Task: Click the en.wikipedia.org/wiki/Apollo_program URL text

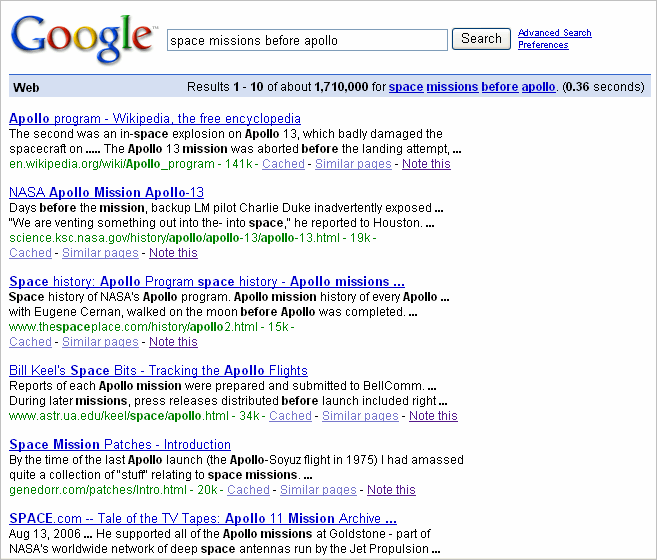Action: point(112,164)
